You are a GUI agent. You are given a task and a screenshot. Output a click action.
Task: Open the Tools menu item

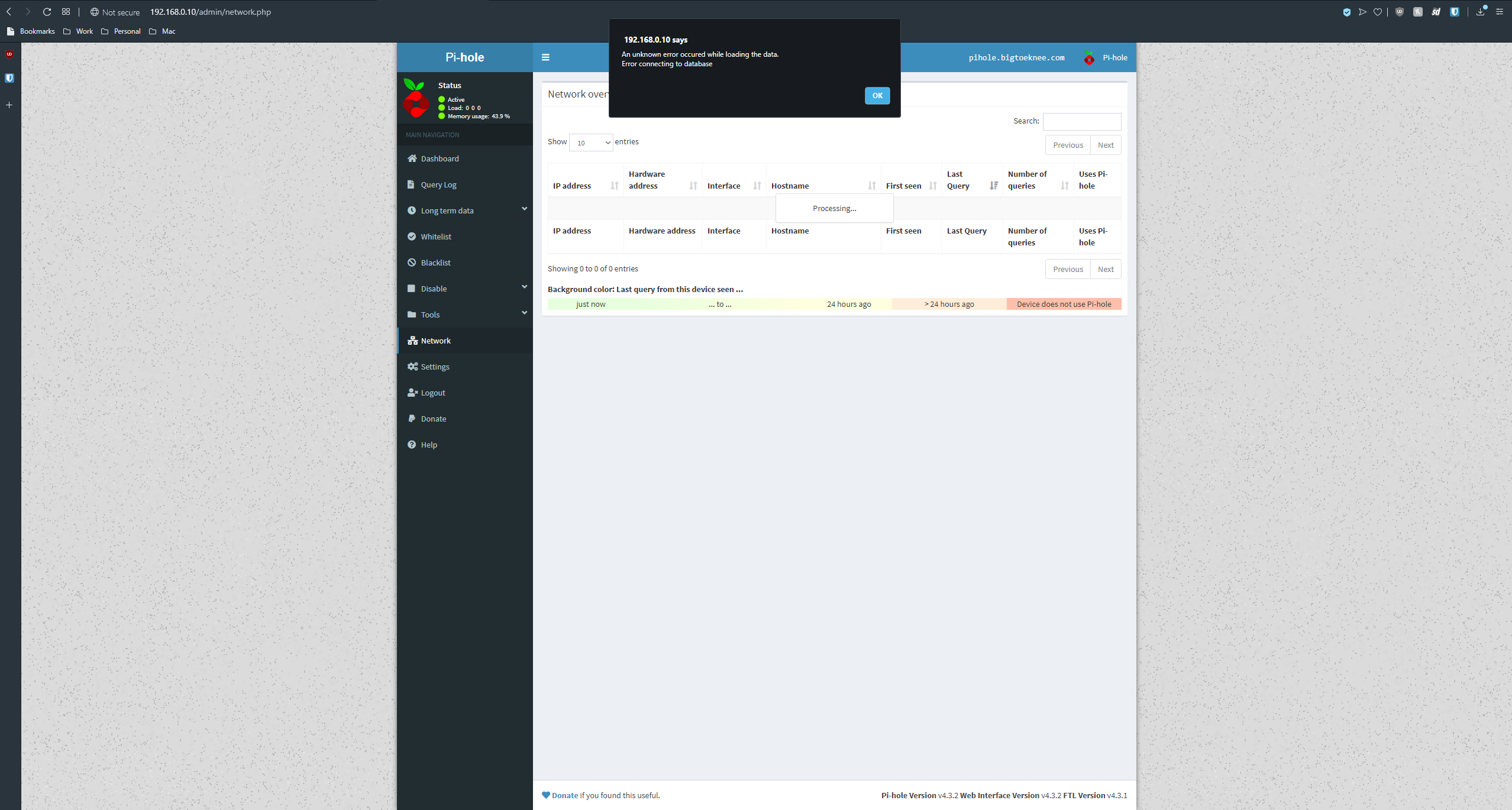click(430, 315)
